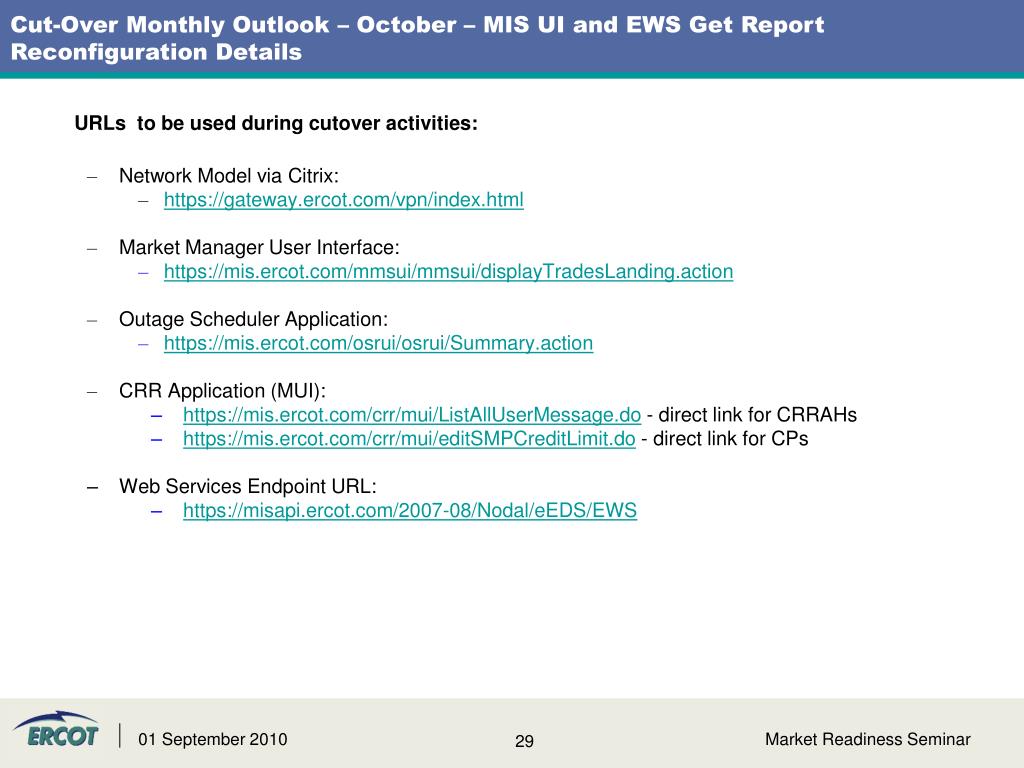This screenshot has width=1024, height=768.
Task: Select '- direct link for CPs' text
Action: [725, 439]
